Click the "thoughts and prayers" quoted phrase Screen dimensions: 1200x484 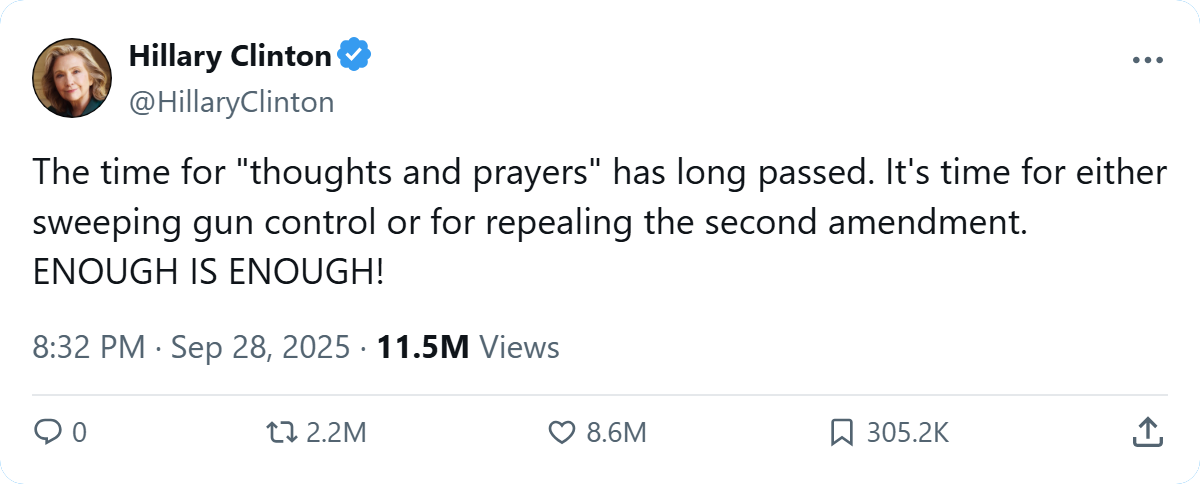[421, 174]
